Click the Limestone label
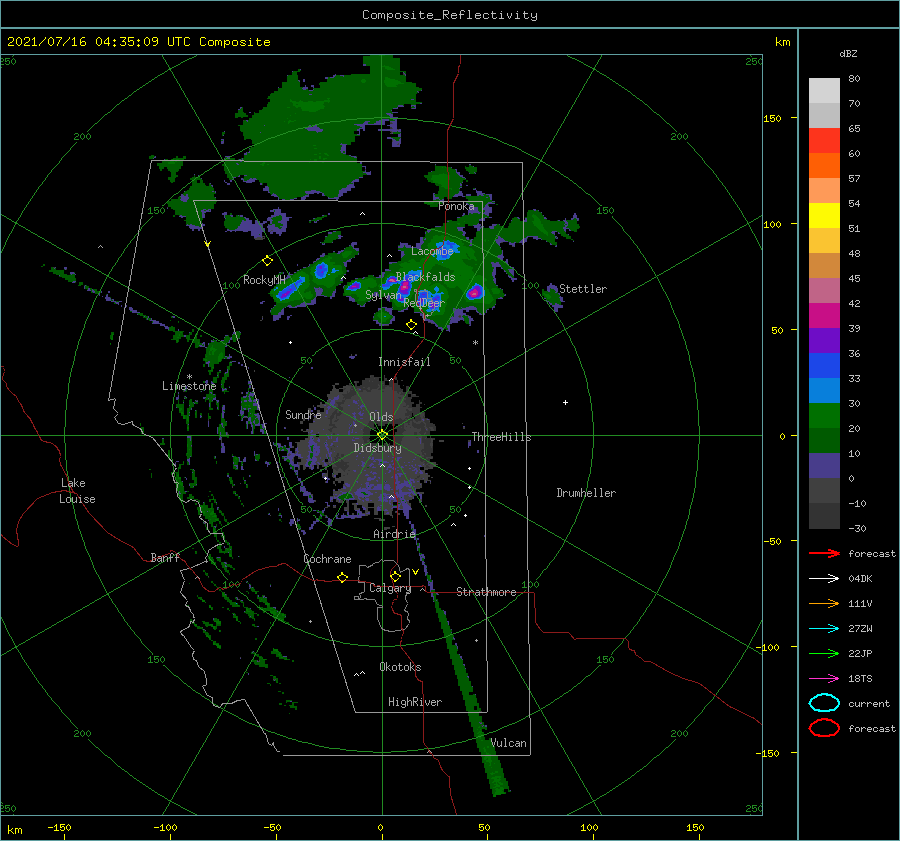900x841 pixels. pos(189,386)
